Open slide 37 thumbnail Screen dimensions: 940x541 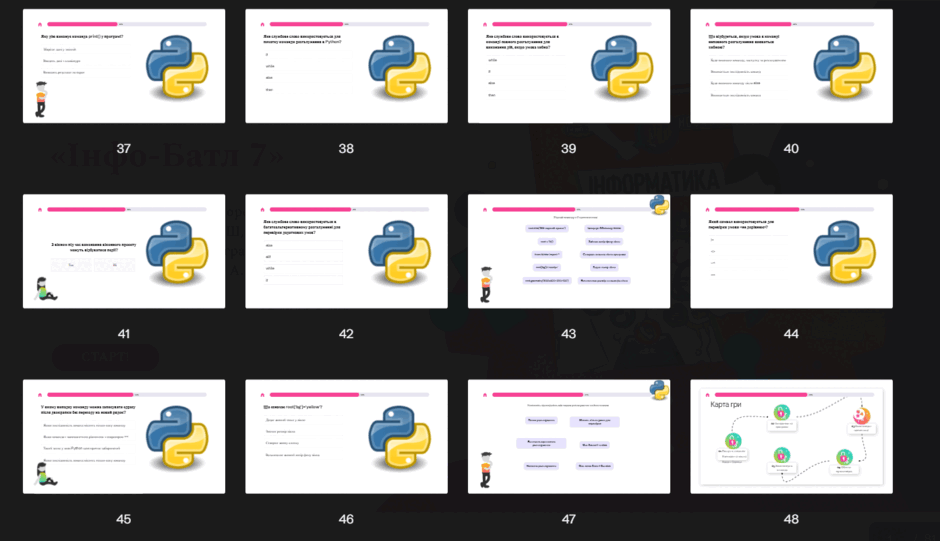pos(124,66)
